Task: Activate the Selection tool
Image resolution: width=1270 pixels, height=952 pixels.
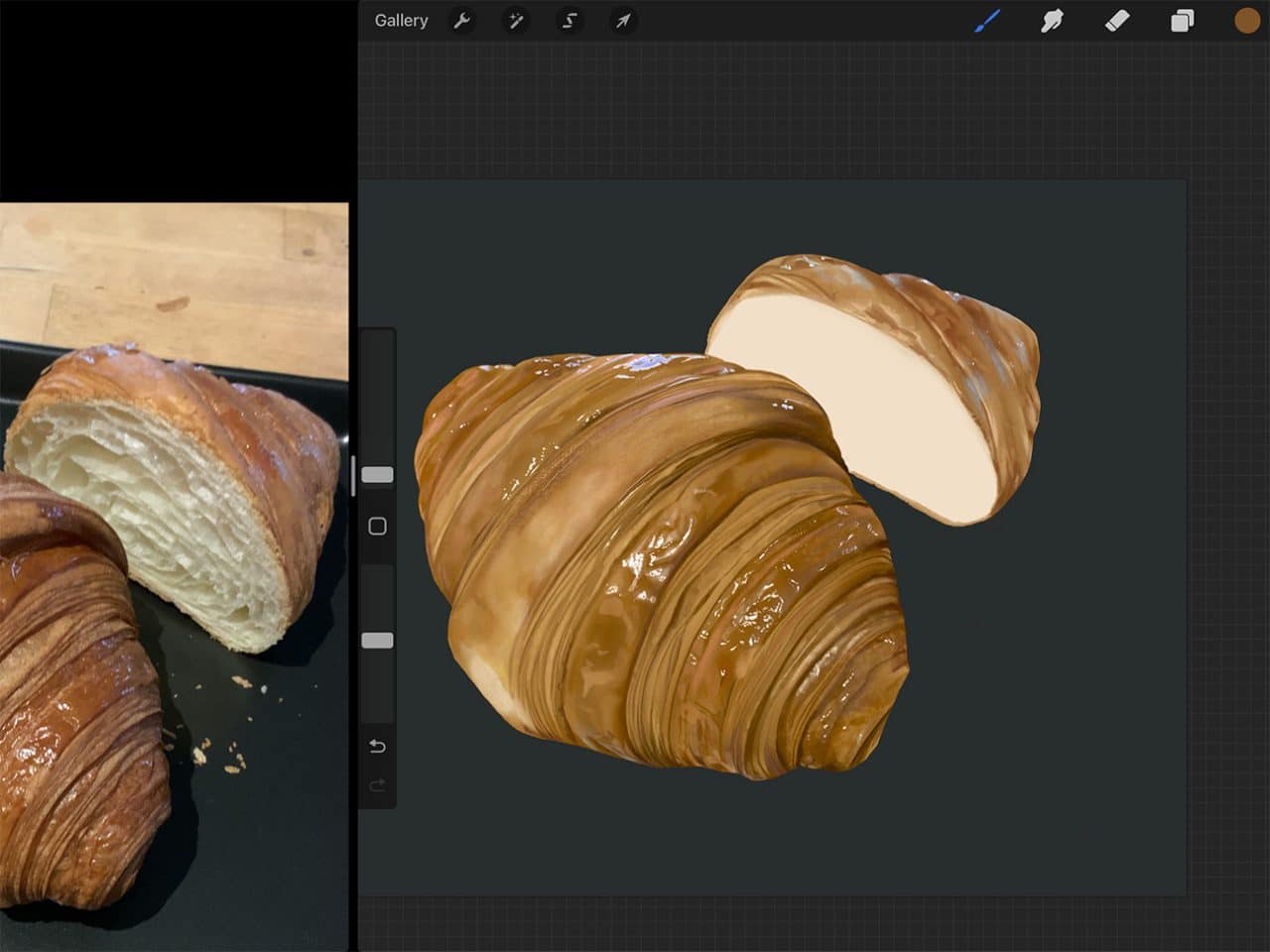Action: pyautogui.click(x=570, y=21)
